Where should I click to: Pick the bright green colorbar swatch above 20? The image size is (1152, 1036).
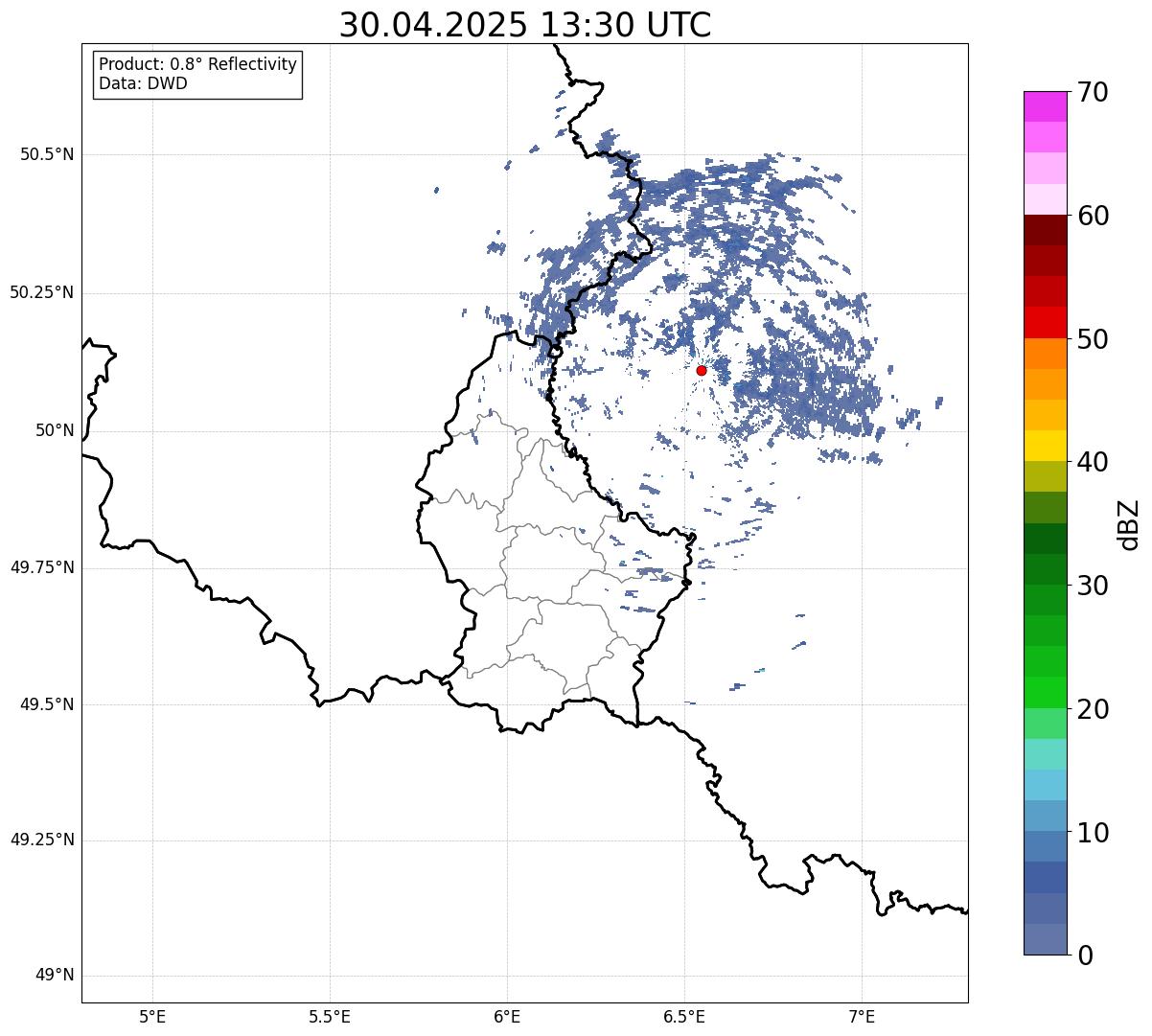[x=1045, y=693]
